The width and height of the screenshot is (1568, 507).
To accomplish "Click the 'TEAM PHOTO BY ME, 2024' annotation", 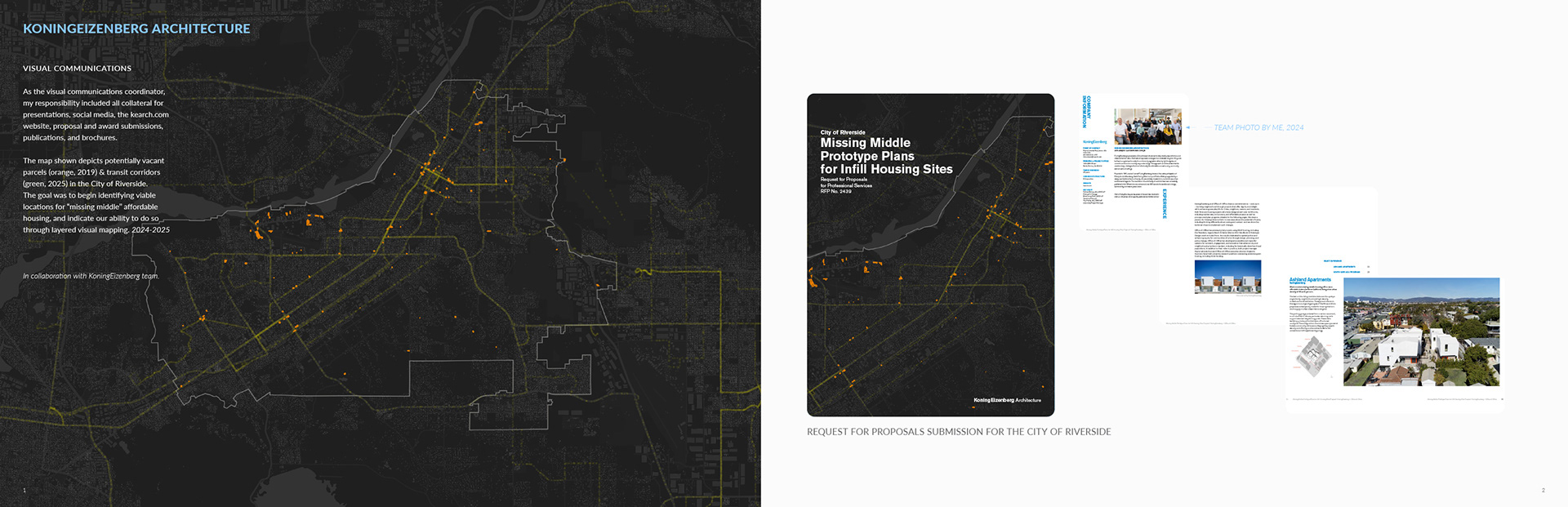I will point(1258,127).
